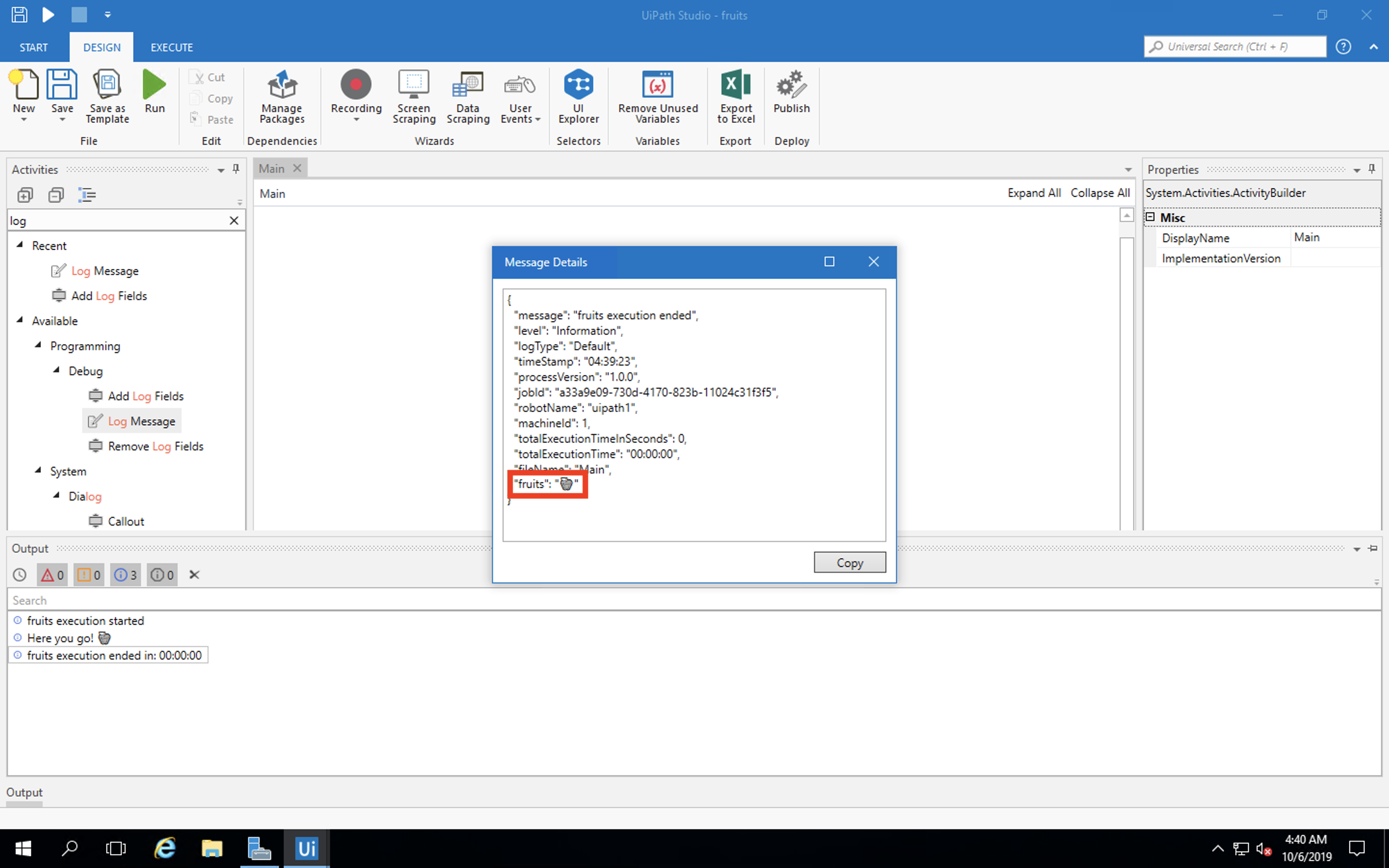The image size is (1389, 868).
Task: Click the title bar play icon
Action: pyautogui.click(x=48, y=14)
